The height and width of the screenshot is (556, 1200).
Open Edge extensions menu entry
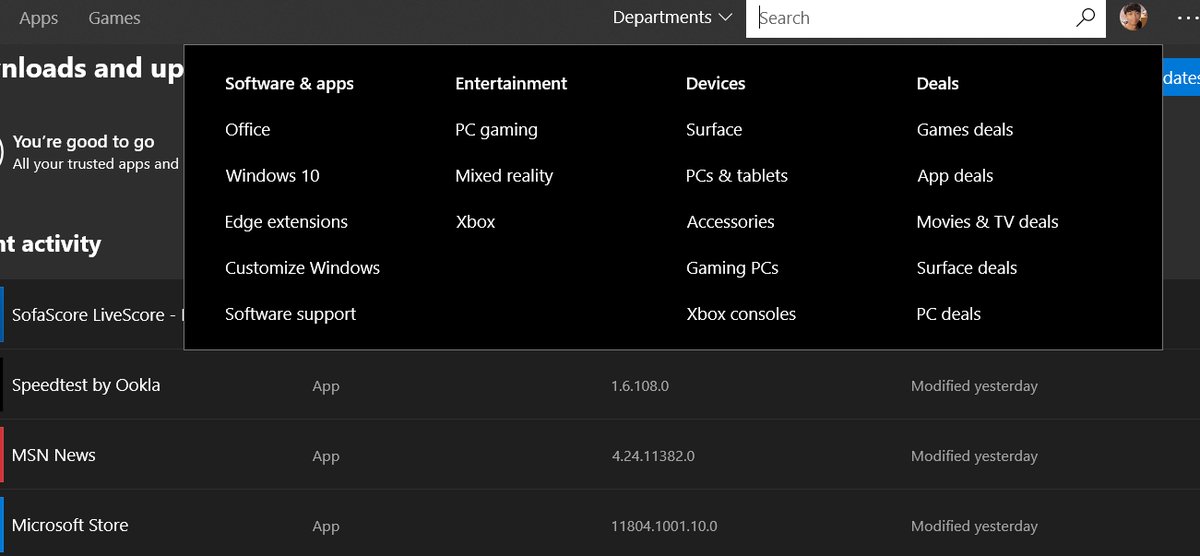(286, 222)
